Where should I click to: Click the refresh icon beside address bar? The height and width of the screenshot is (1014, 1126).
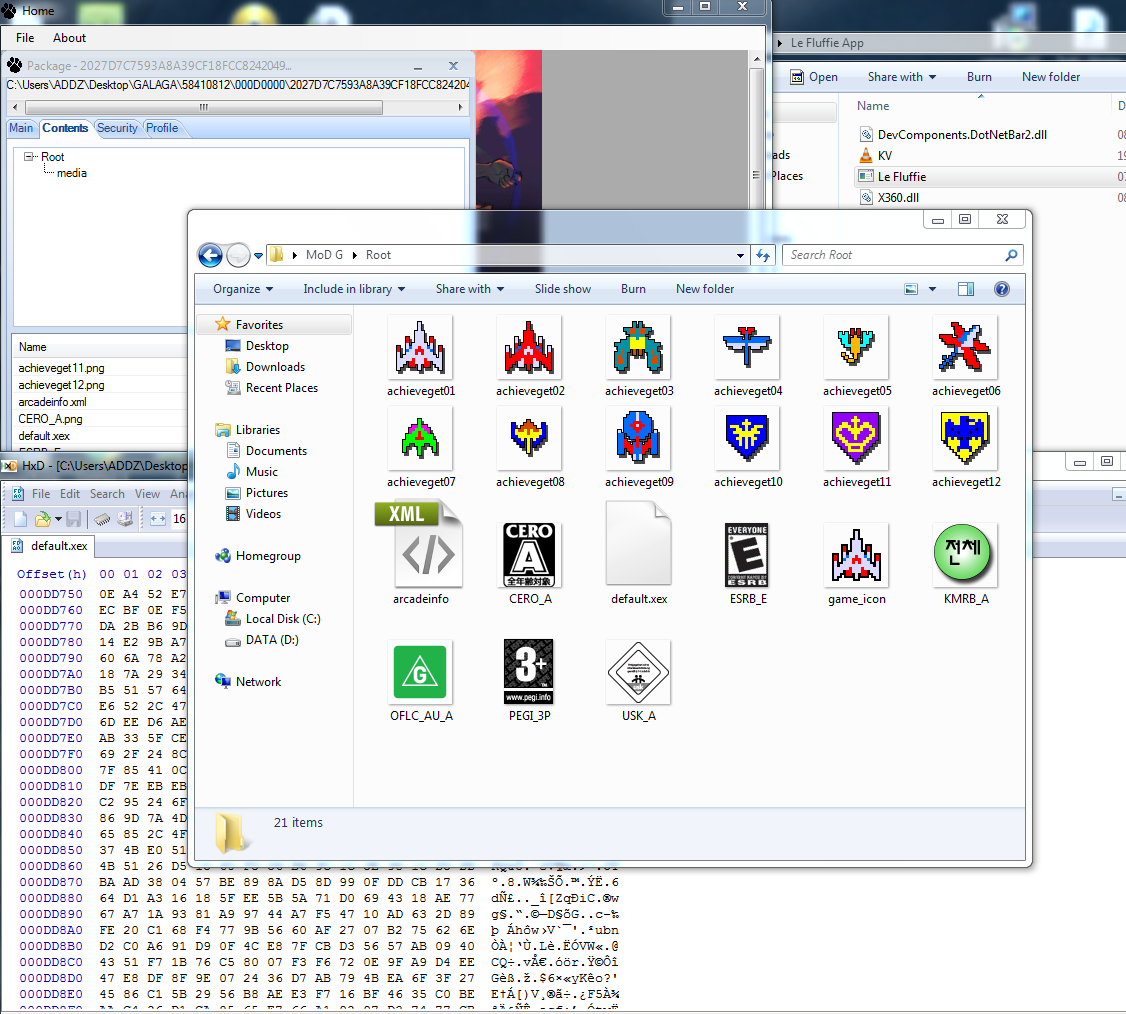point(764,255)
